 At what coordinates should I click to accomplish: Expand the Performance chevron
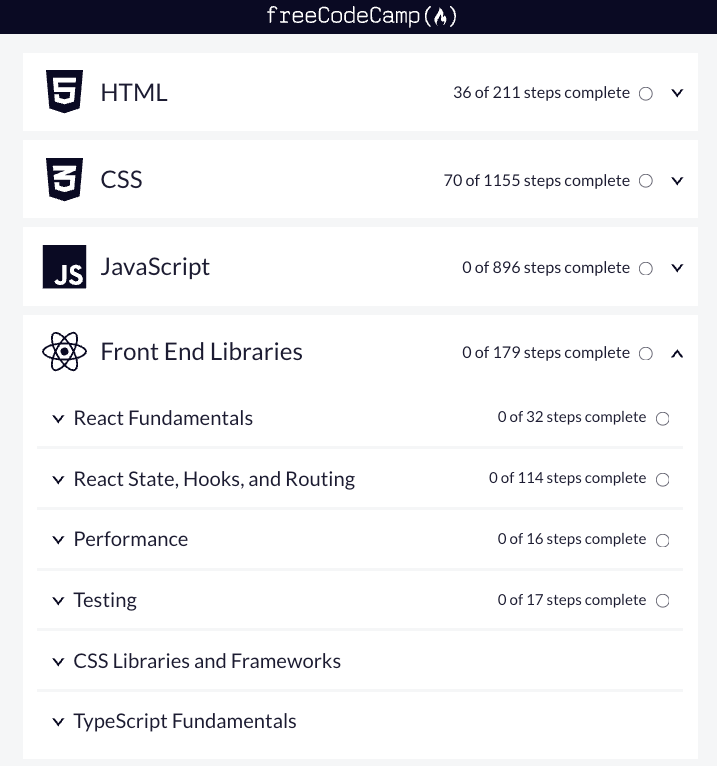[x=58, y=540]
